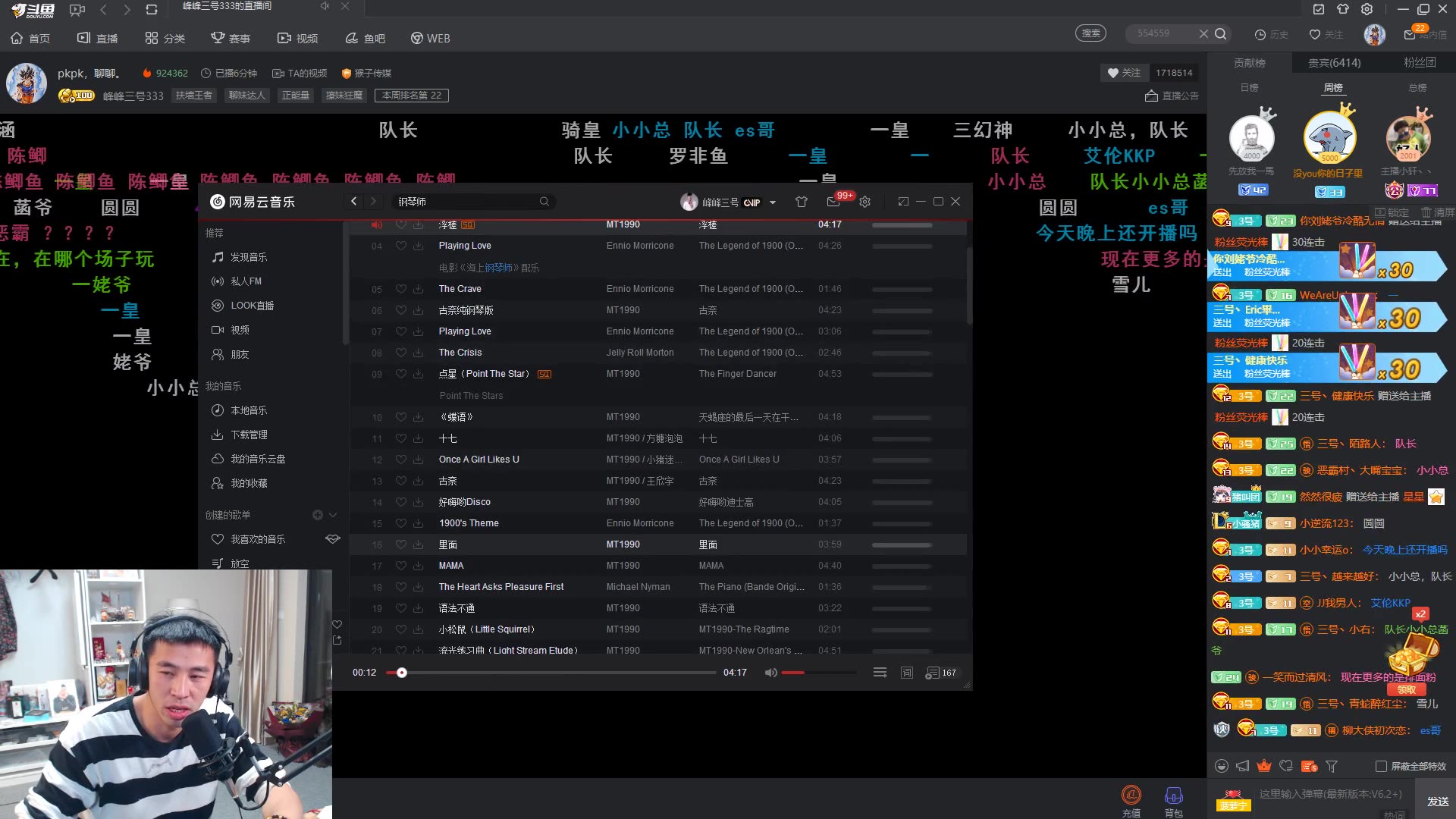
Task: Switch to 粉丝团 tab
Action: pos(1420,63)
